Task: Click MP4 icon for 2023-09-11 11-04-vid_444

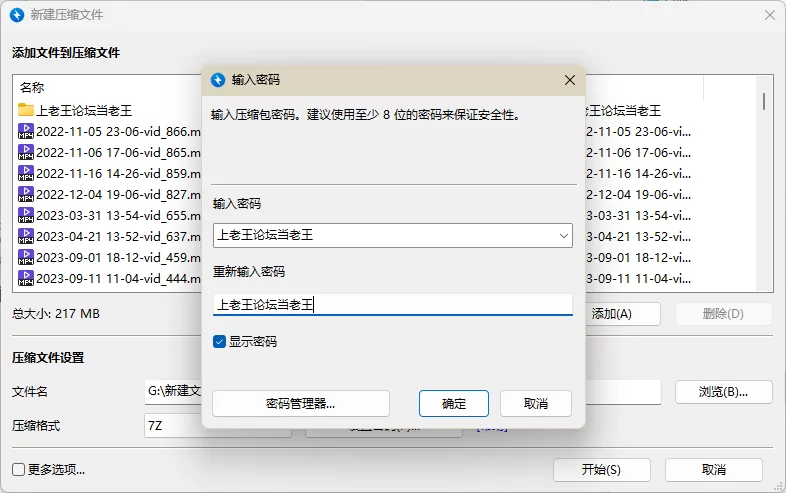Action: click(x=26, y=279)
